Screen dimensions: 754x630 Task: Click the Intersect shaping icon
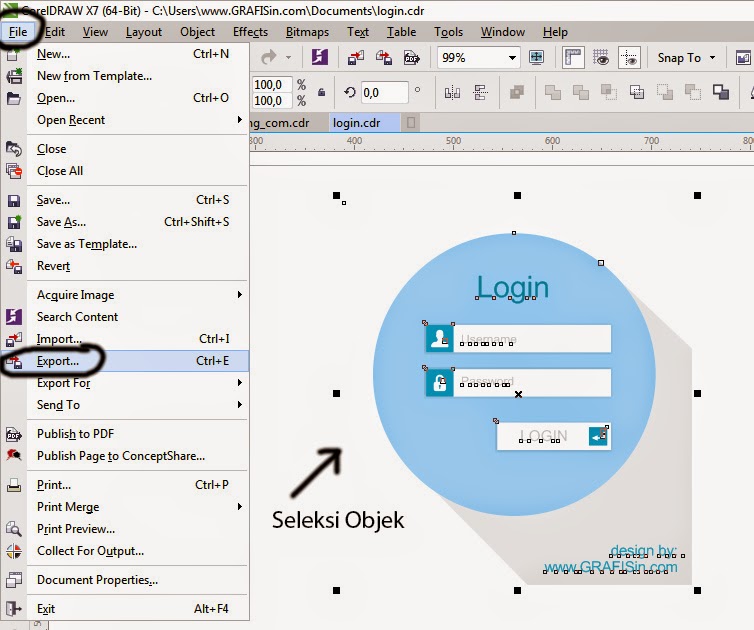click(609, 92)
